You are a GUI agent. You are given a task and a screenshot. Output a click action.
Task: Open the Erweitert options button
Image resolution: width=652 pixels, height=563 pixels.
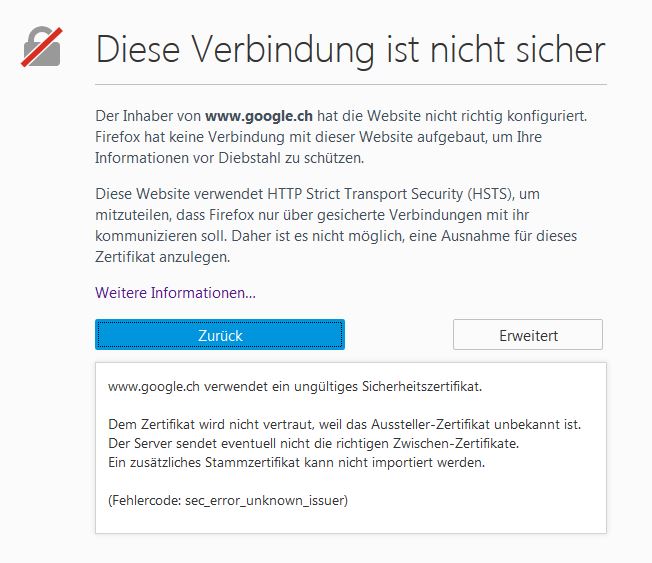point(527,335)
